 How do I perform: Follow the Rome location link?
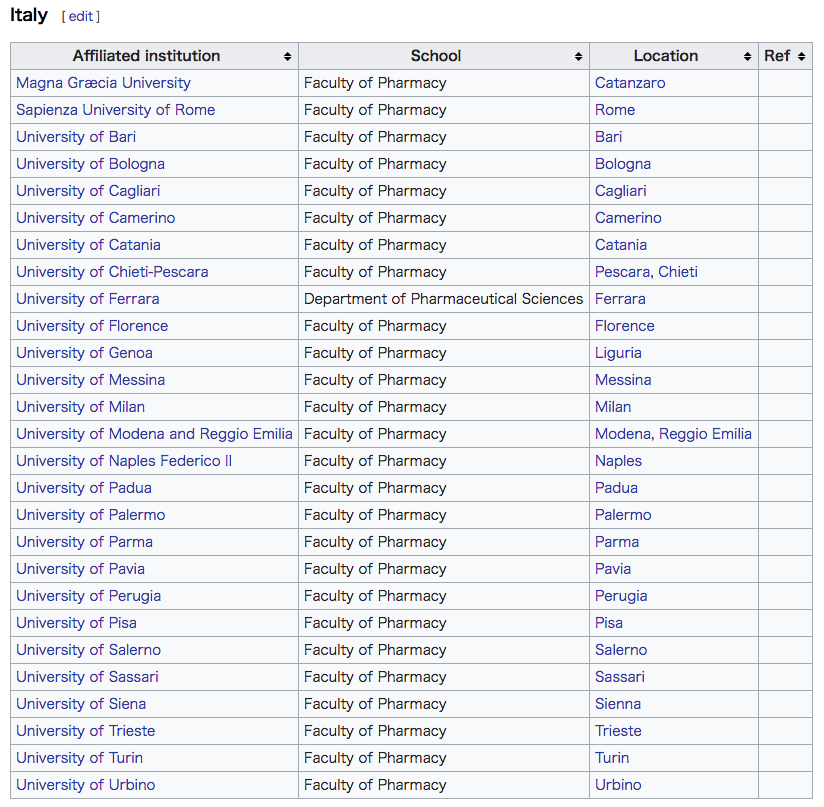[615, 110]
